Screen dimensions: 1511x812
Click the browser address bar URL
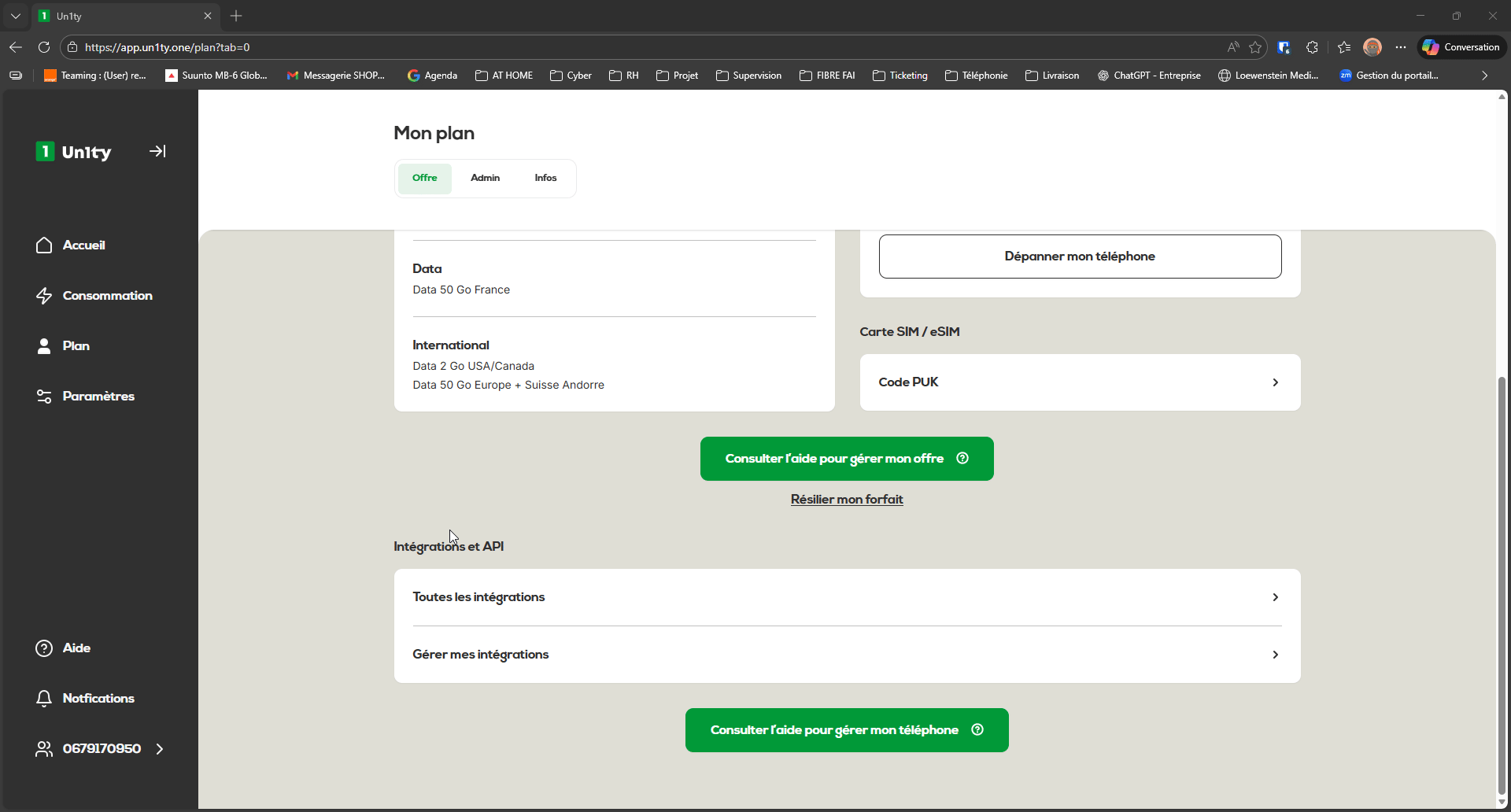[x=472, y=47]
